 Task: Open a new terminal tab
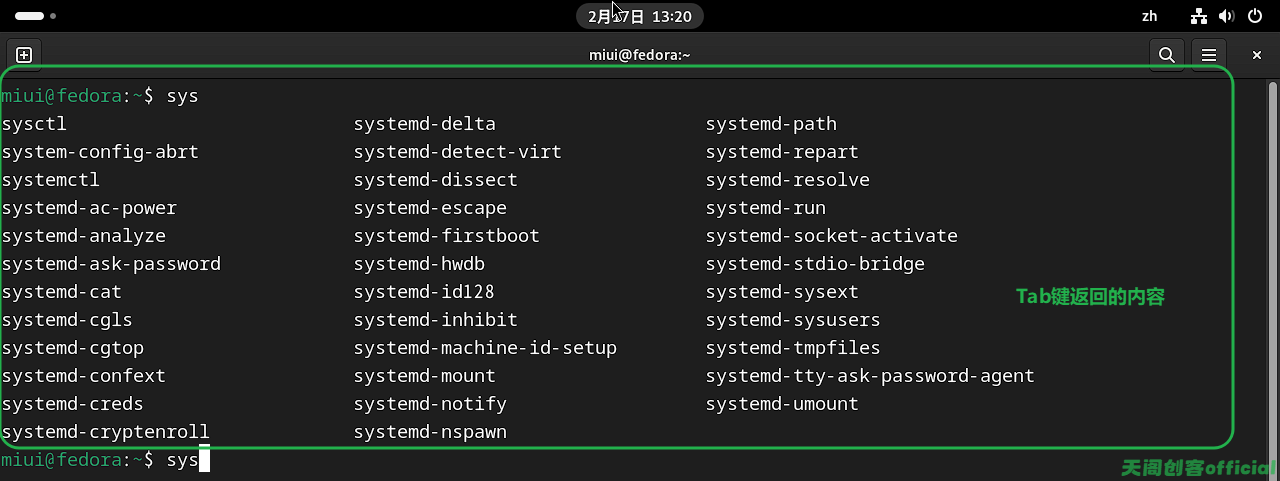point(24,55)
